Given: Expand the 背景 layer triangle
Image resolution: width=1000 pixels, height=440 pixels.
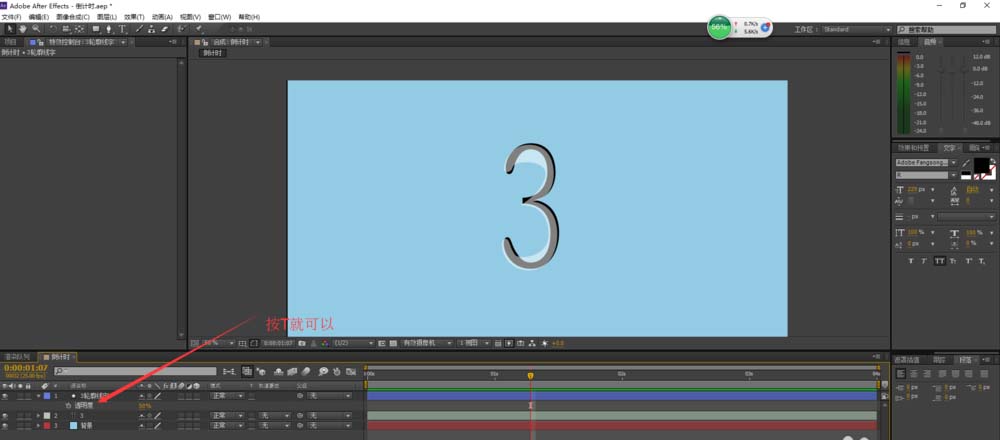Looking at the screenshot, I should click(38, 425).
